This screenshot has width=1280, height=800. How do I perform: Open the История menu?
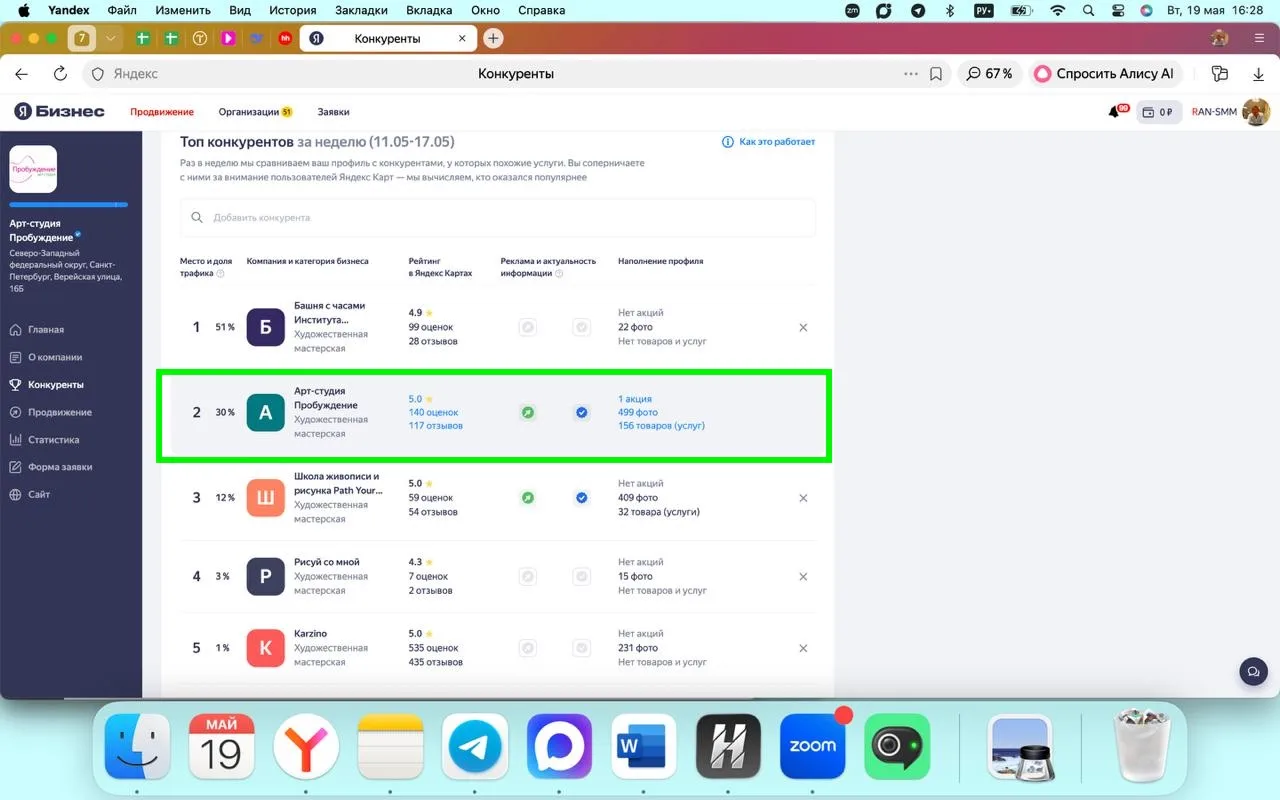tap(292, 11)
